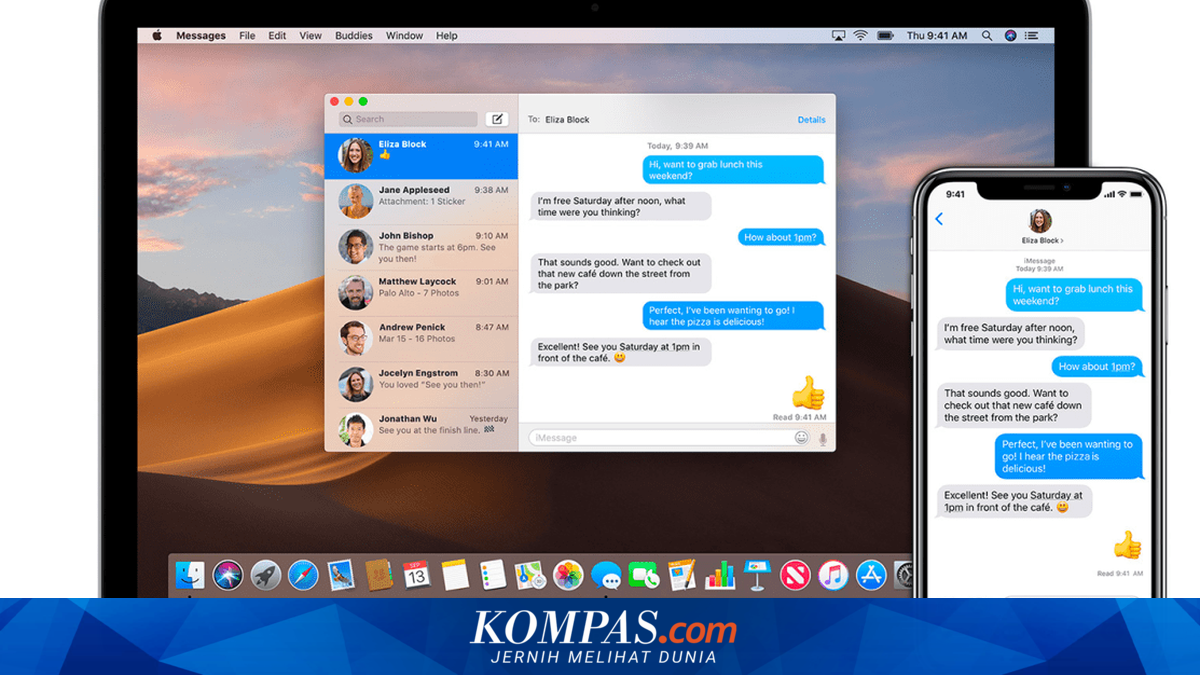Click Mac bubble "Excellent! See you Saturday"
Screen dimensions: 1200x675
(x=620, y=352)
